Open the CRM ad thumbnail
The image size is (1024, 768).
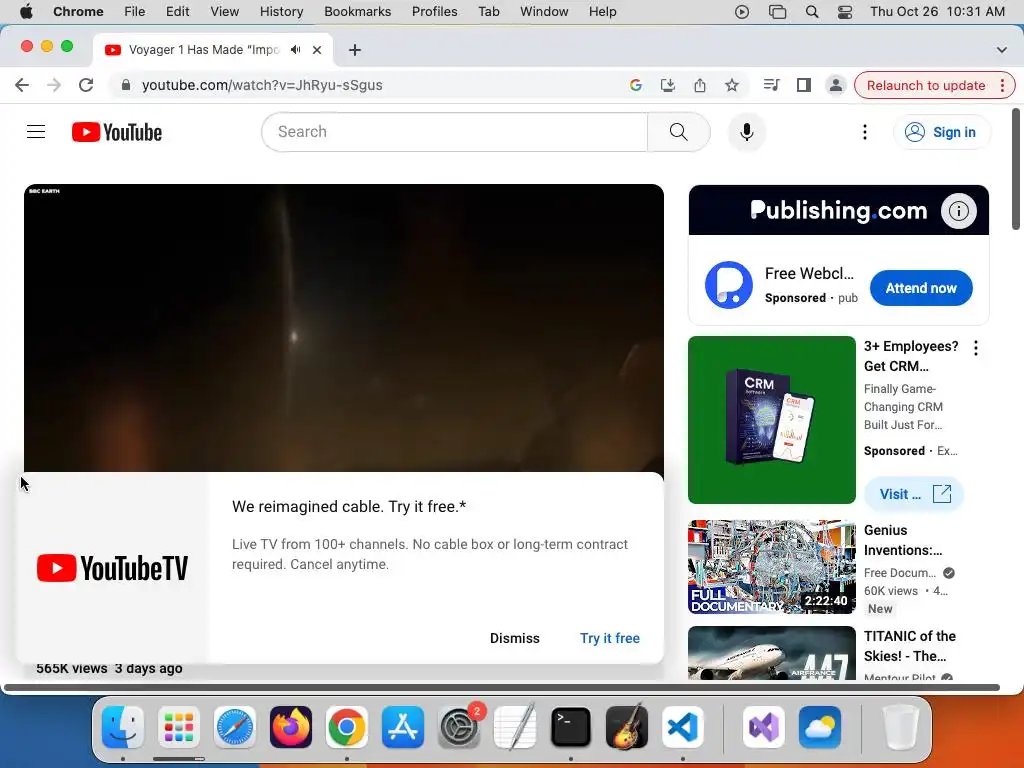point(772,420)
